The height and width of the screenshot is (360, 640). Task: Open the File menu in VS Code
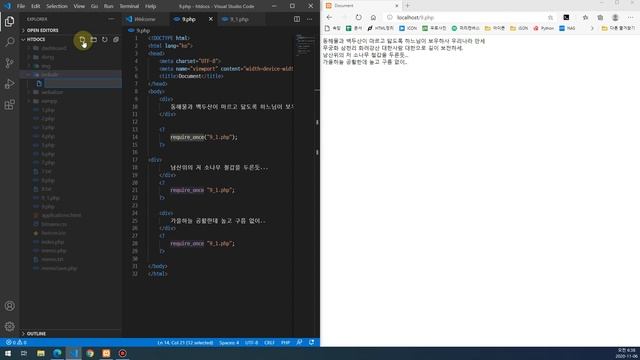tap(21, 6)
